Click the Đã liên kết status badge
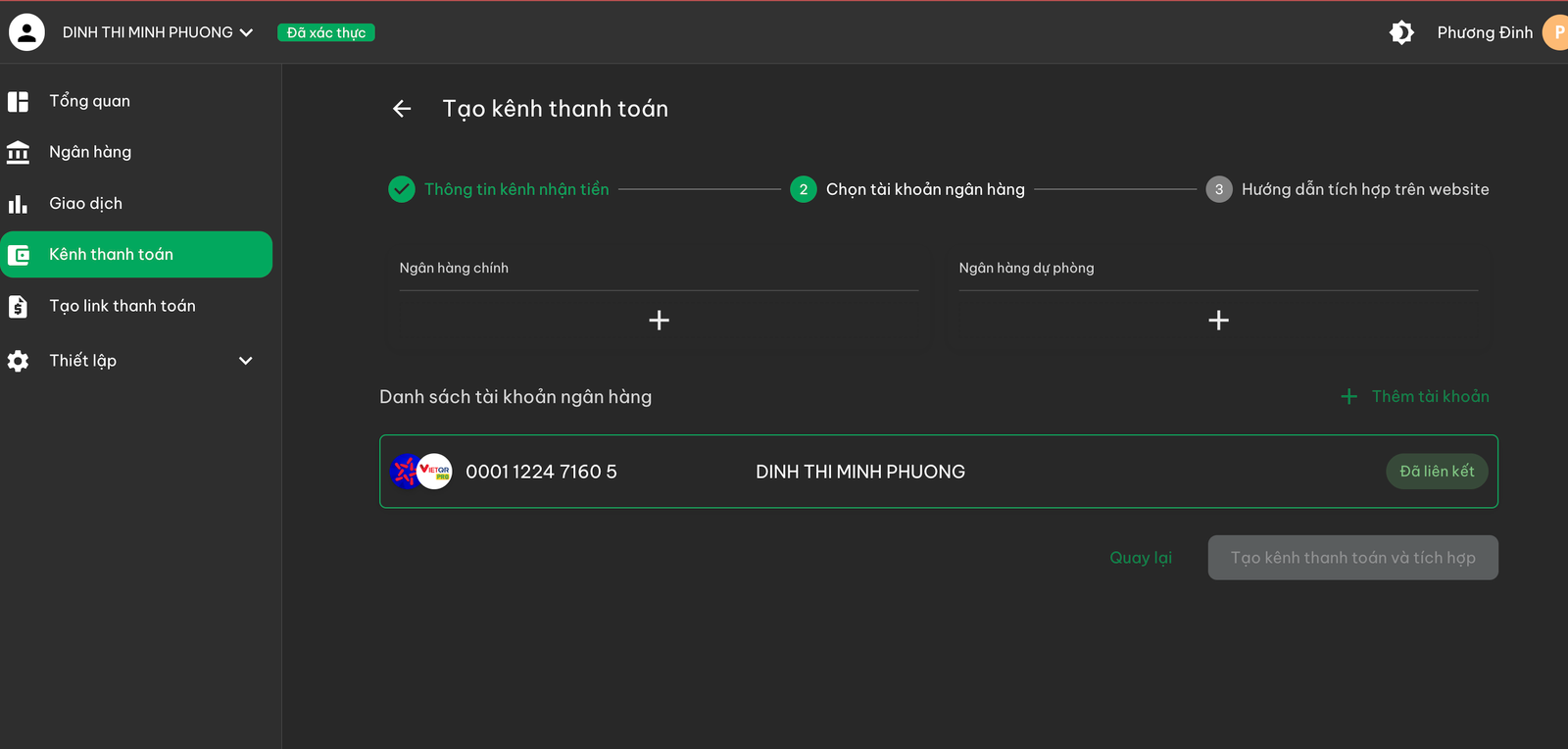 pyautogui.click(x=1437, y=472)
